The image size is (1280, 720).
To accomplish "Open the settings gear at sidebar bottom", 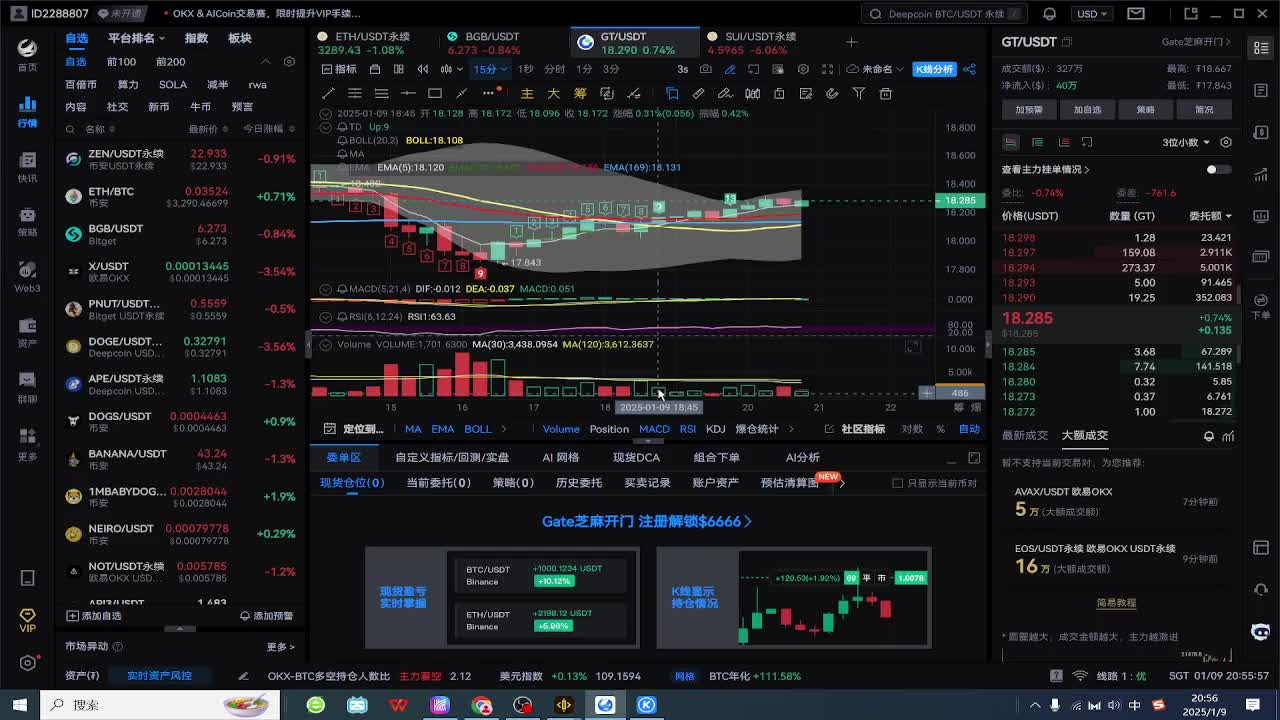I will [28, 663].
